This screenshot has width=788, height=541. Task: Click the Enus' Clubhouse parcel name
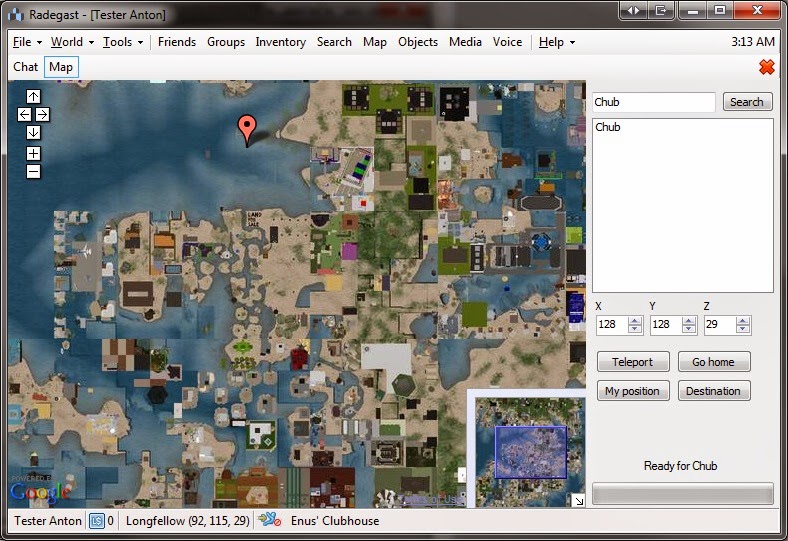tap(335, 521)
